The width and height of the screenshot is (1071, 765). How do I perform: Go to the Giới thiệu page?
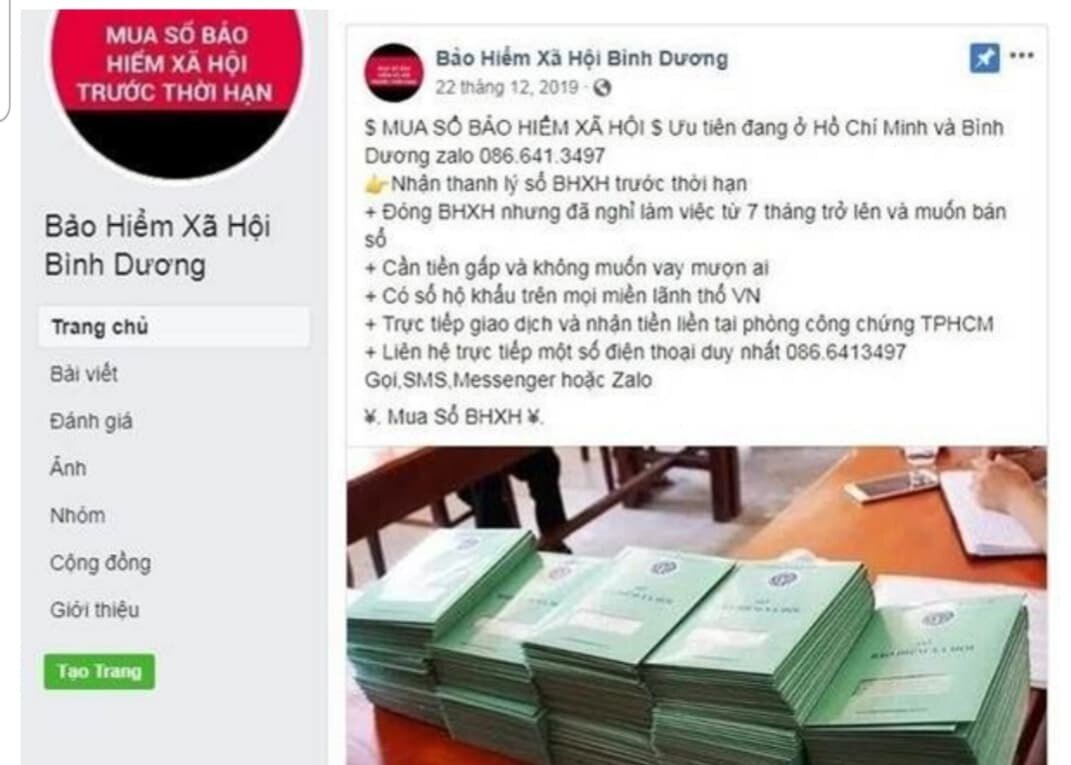94,609
